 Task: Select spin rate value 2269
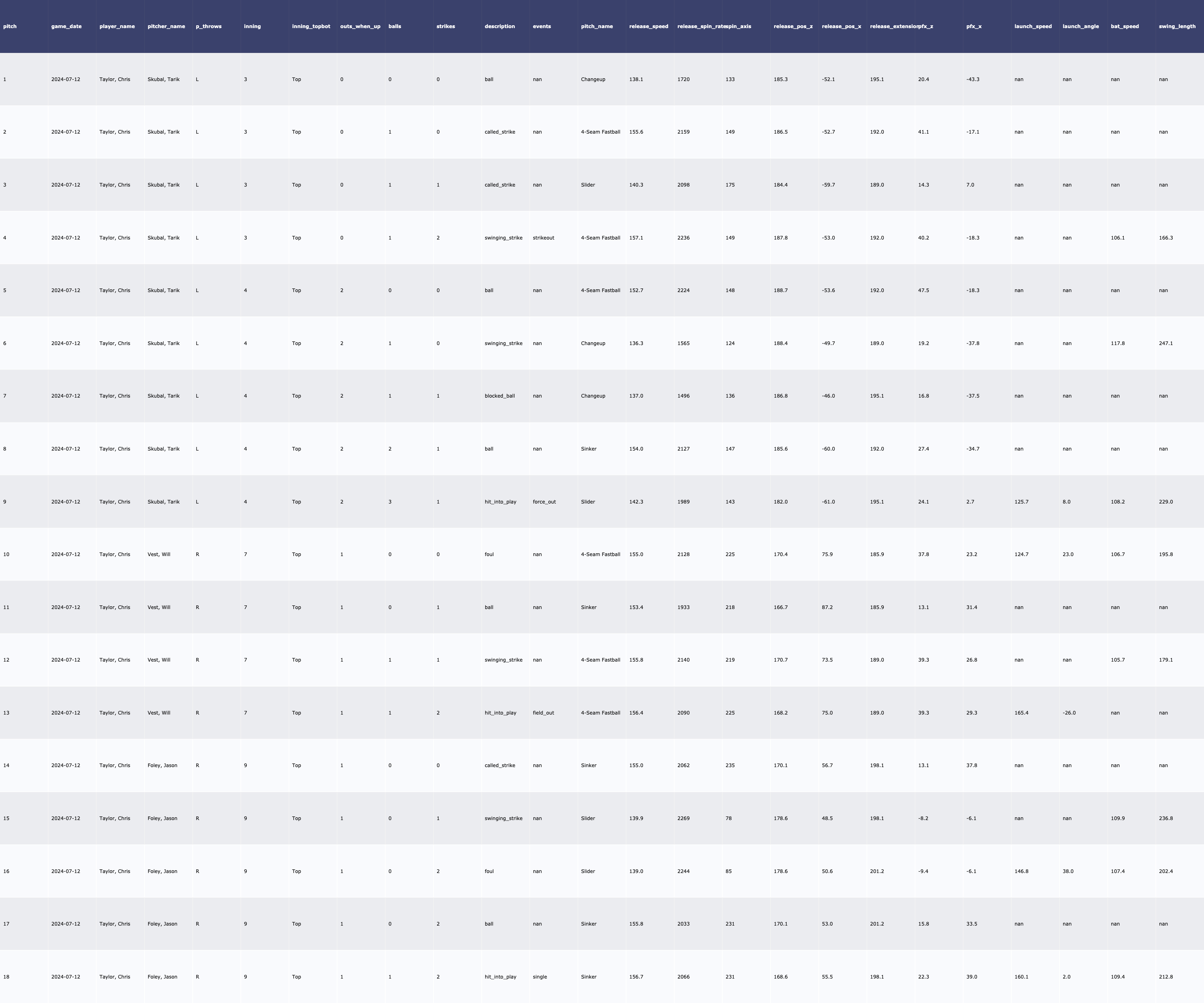click(x=683, y=818)
